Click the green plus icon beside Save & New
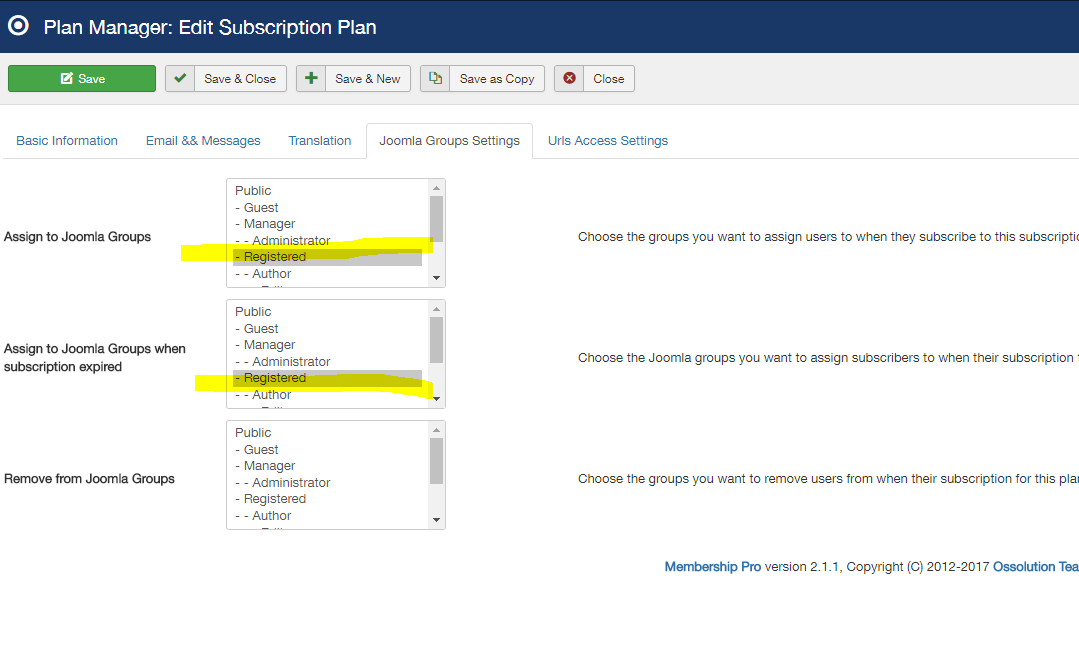This screenshot has width=1079, height=655. click(311, 78)
